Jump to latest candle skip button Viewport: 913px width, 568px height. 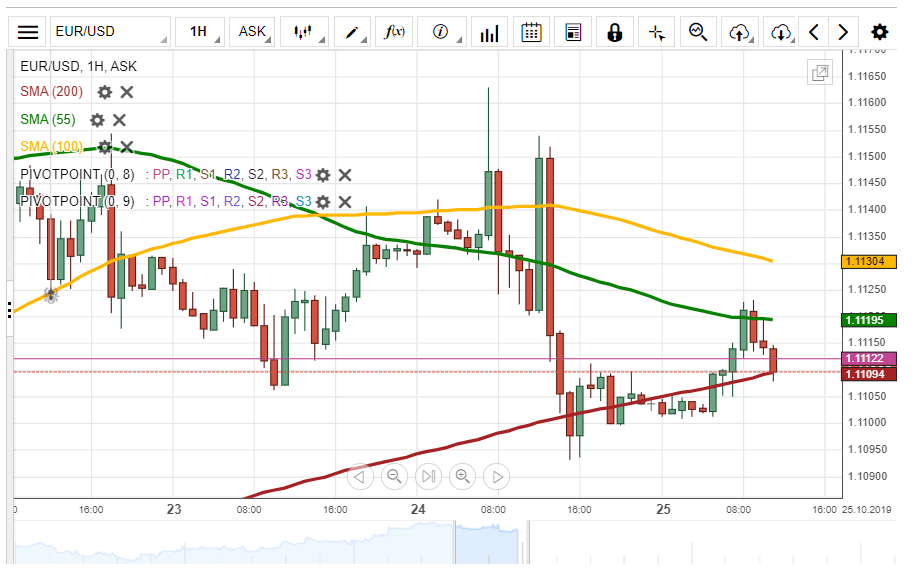tap(429, 477)
